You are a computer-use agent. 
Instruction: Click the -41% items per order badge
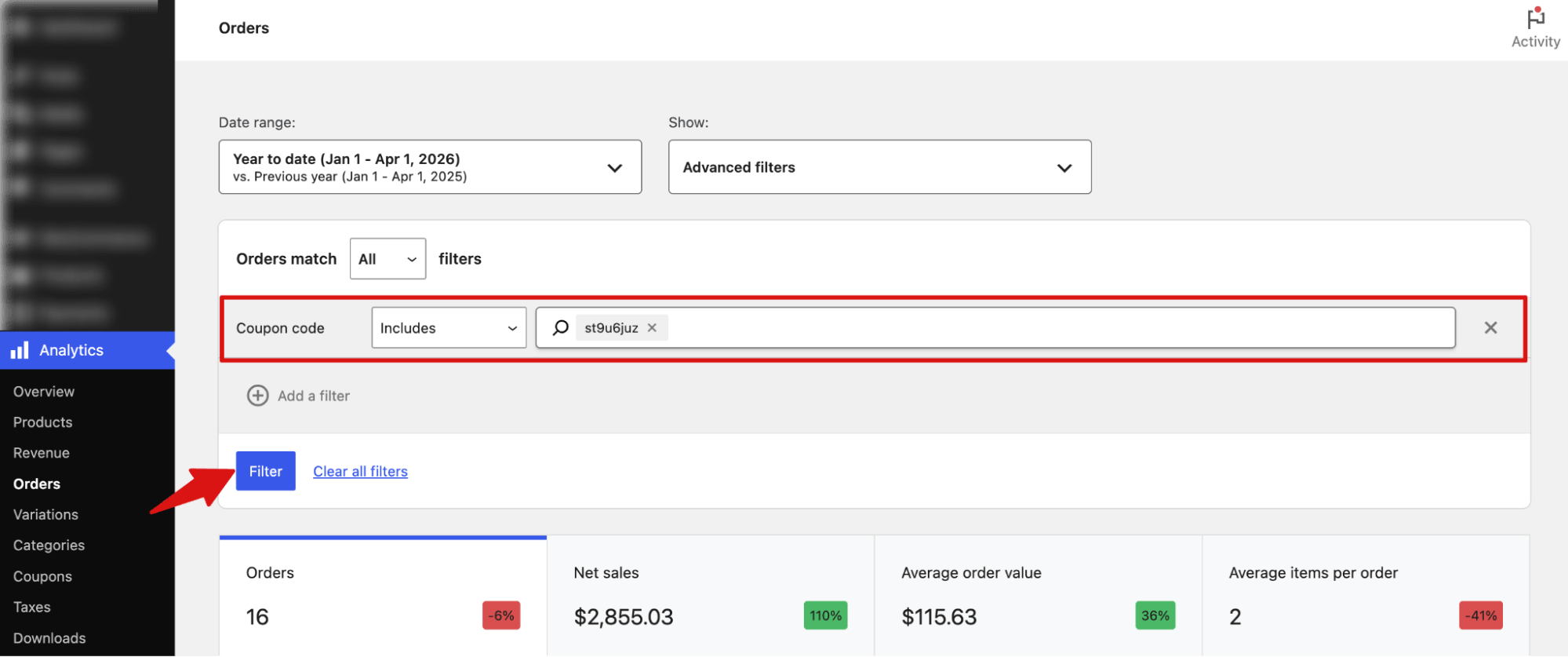click(x=1481, y=615)
